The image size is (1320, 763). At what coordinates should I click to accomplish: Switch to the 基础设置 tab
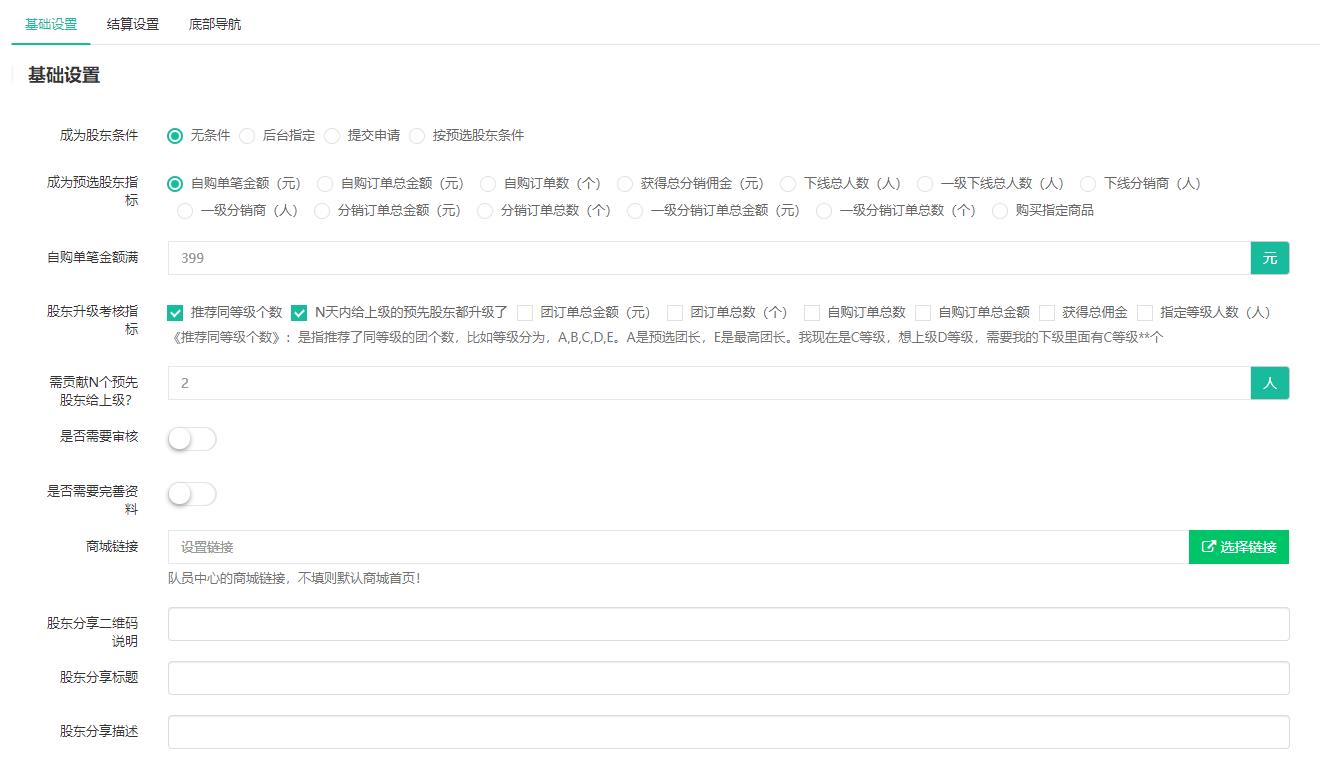(x=51, y=24)
